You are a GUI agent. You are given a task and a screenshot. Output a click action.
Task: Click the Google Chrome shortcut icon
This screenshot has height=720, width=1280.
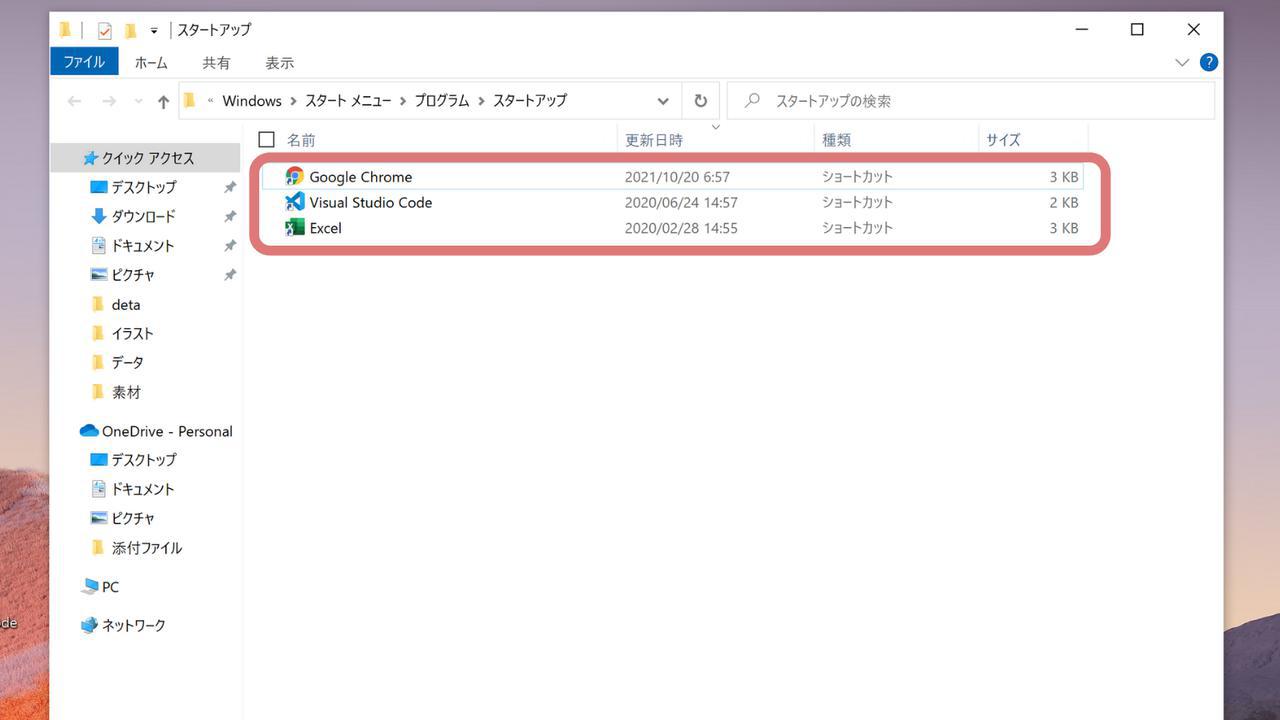point(294,176)
